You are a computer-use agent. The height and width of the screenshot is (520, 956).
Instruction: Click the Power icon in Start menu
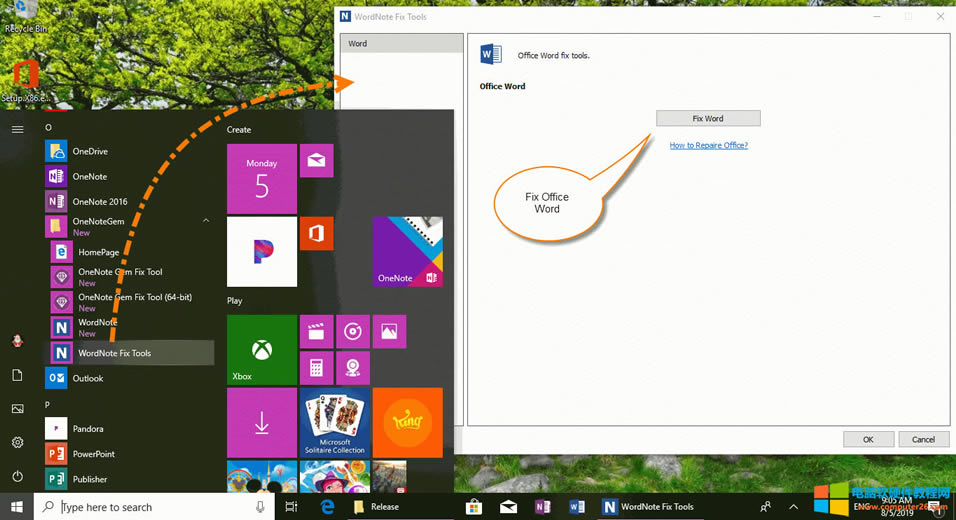[x=17, y=476]
